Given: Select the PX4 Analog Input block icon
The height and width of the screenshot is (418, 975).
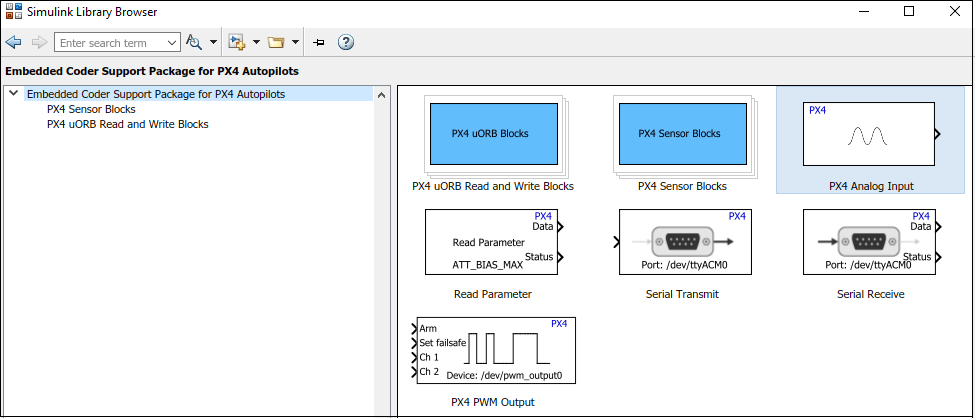Looking at the screenshot, I should click(x=871, y=134).
